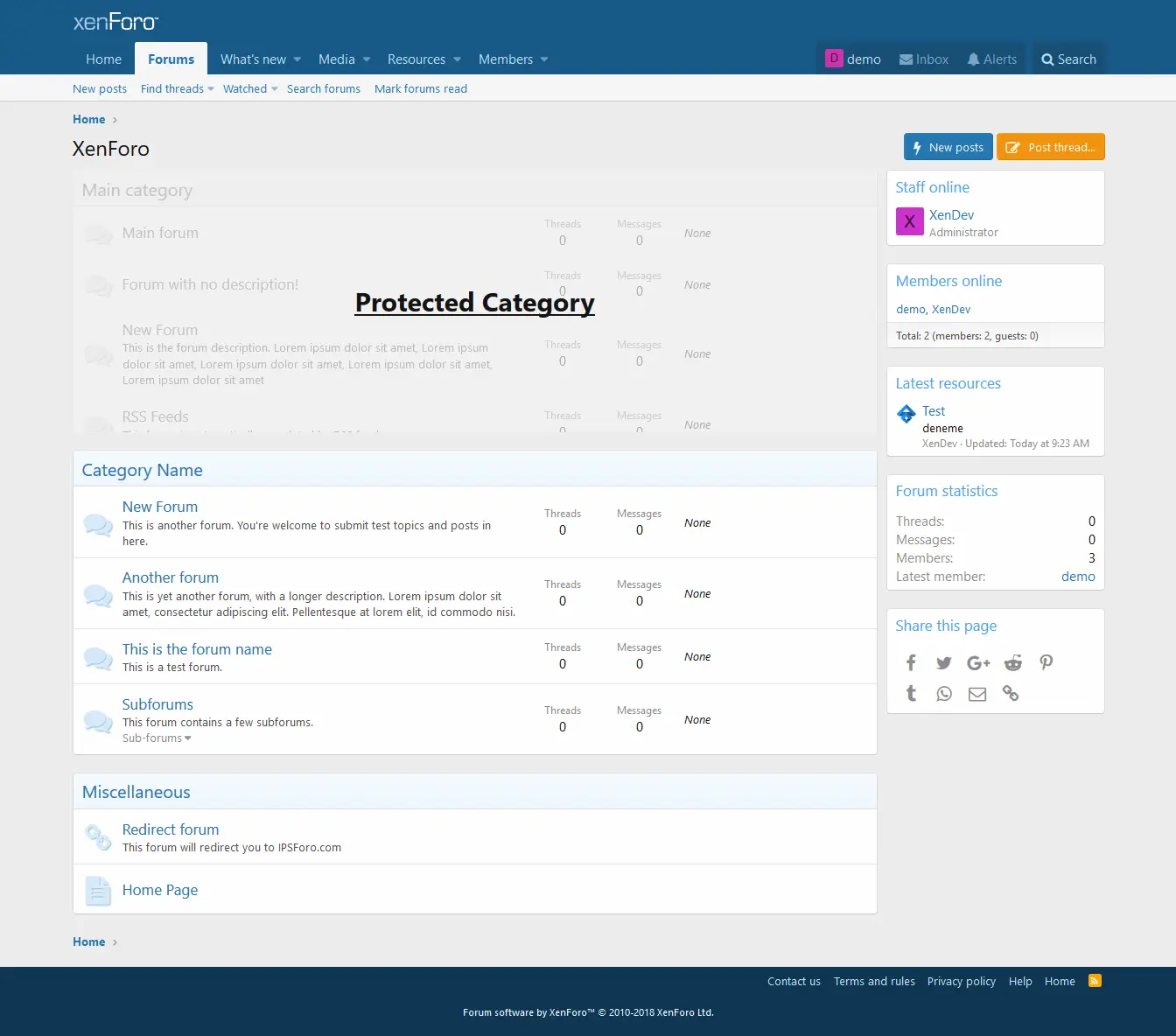
Task: Select Forums tab
Action: (x=171, y=59)
